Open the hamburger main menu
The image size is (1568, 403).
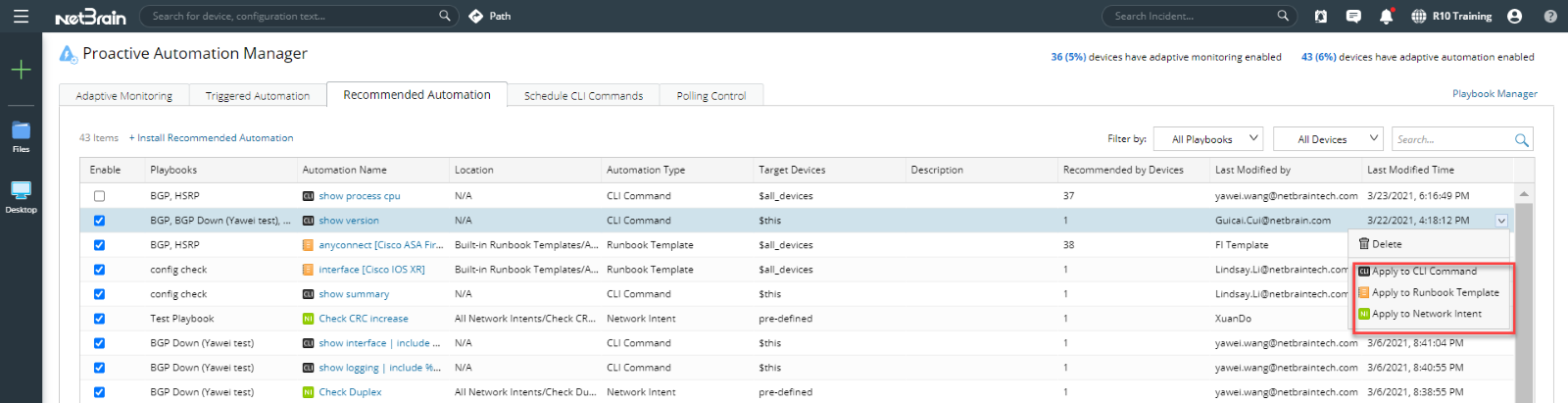[21, 16]
